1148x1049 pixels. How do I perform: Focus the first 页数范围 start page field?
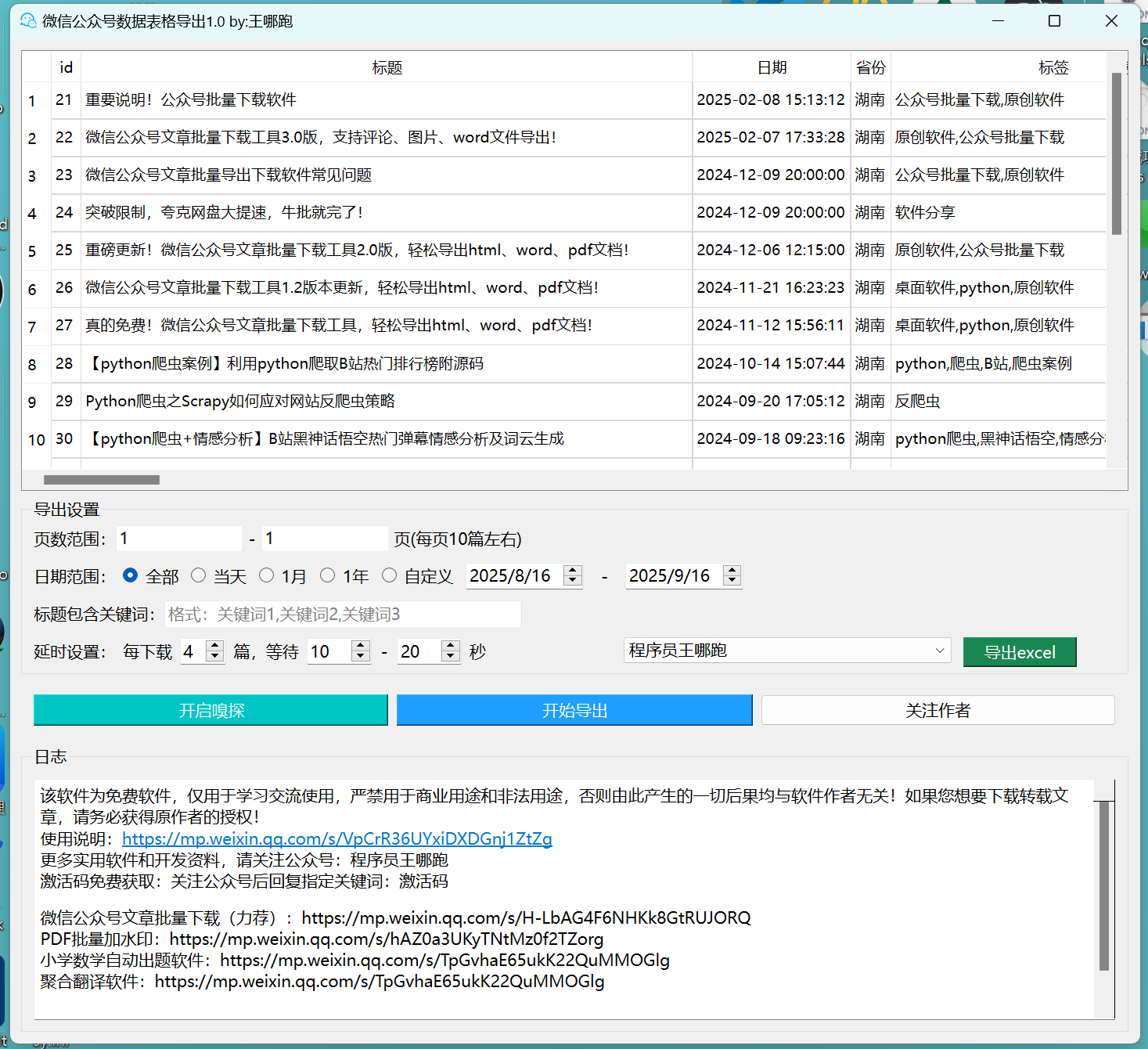click(x=179, y=539)
